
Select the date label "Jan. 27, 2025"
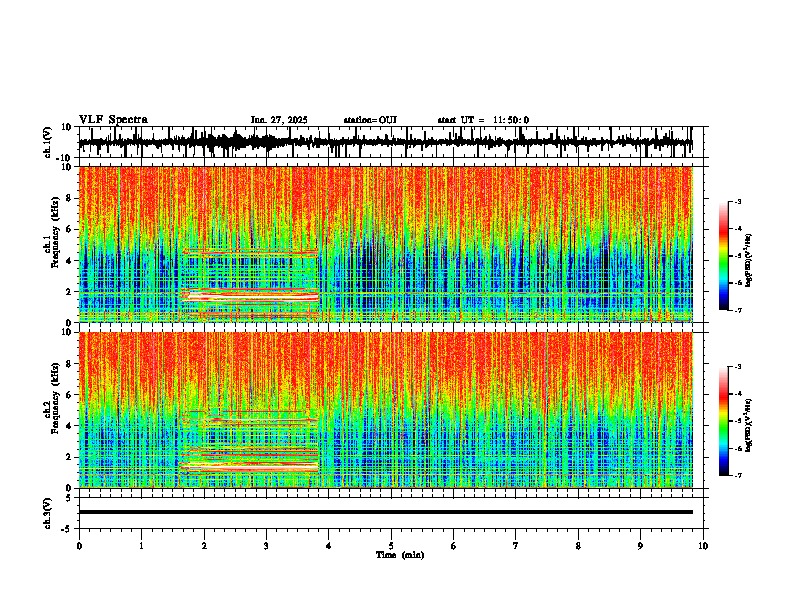click(x=279, y=120)
